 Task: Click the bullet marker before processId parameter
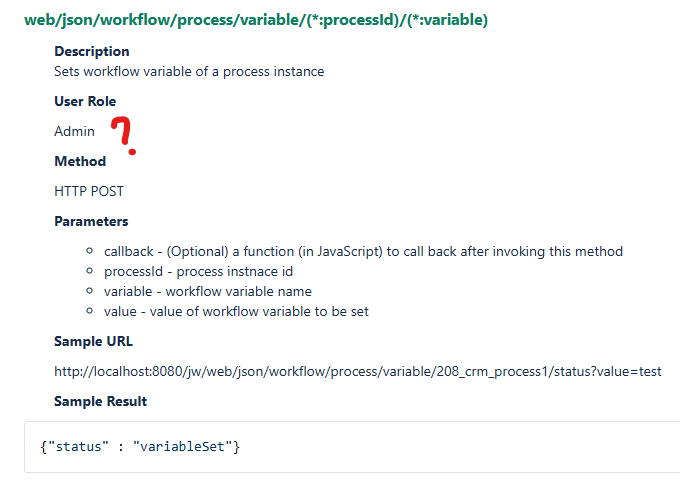(x=91, y=271)
